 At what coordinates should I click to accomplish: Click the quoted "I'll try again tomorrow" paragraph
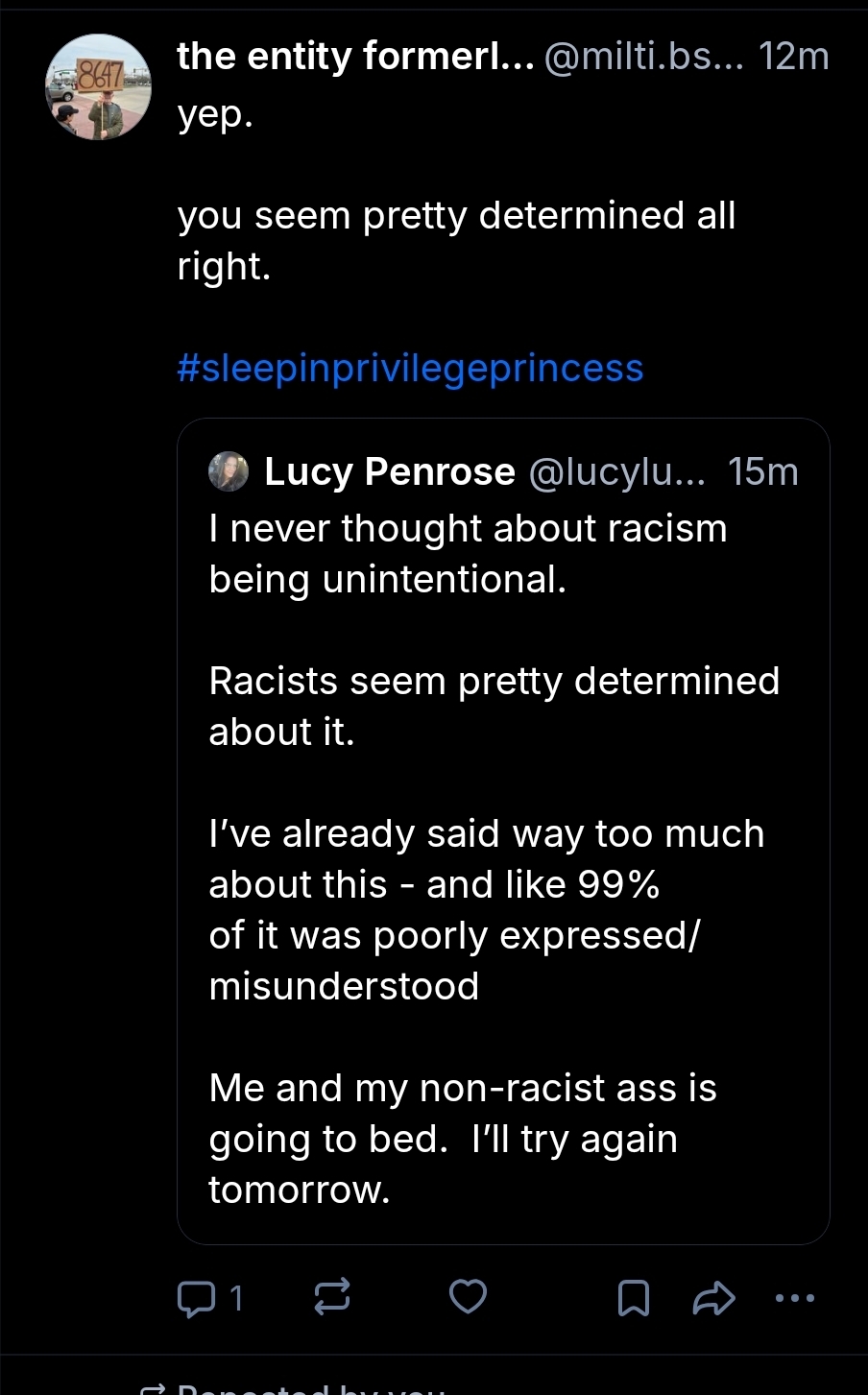pyautogui.click(x=462, y=1139)
